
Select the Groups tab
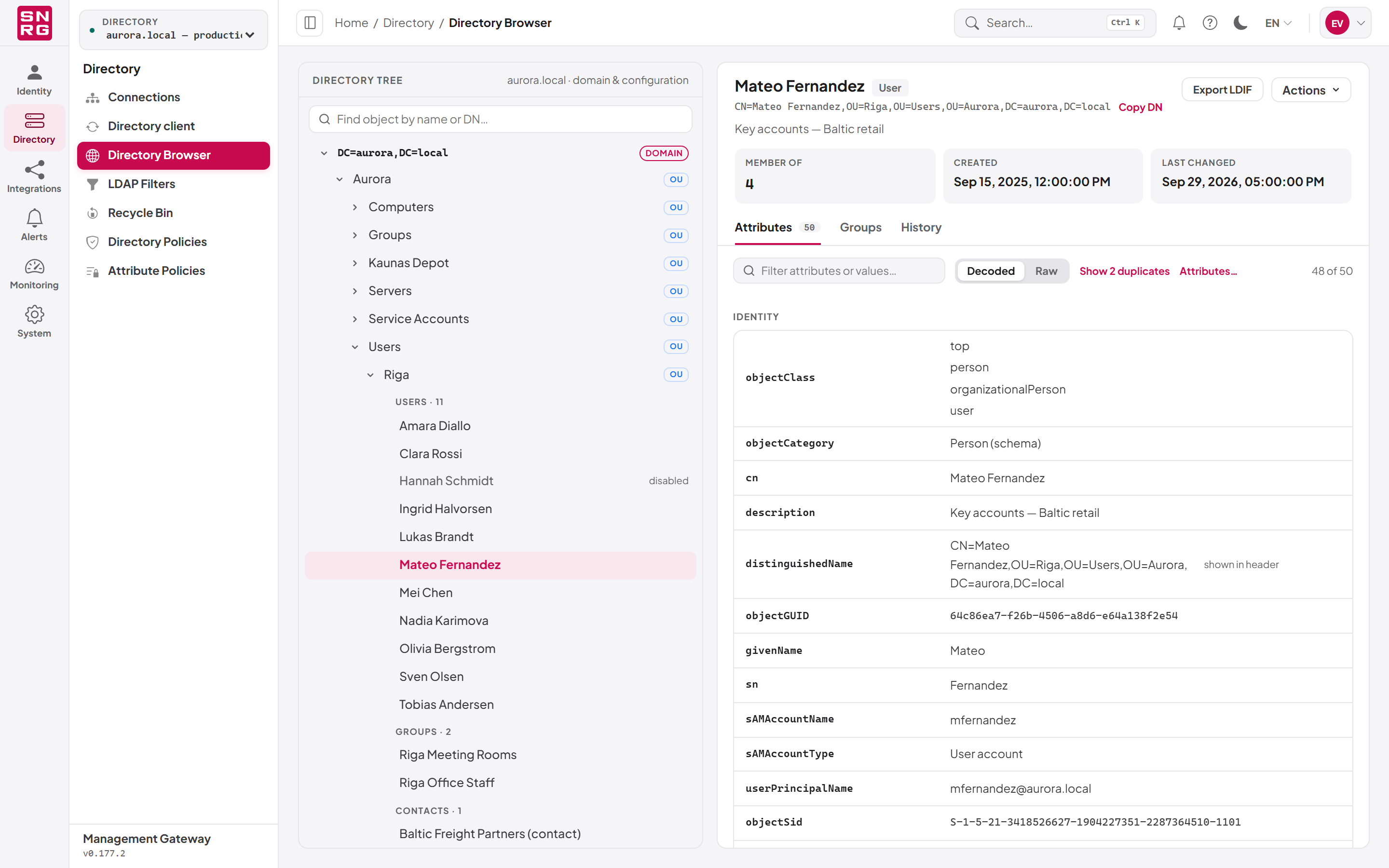pos(860,228)
